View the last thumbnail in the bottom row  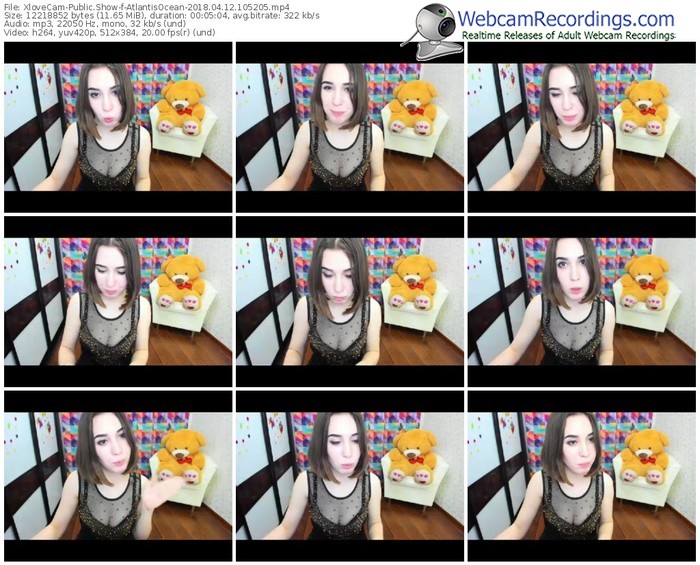coord(581,475)
